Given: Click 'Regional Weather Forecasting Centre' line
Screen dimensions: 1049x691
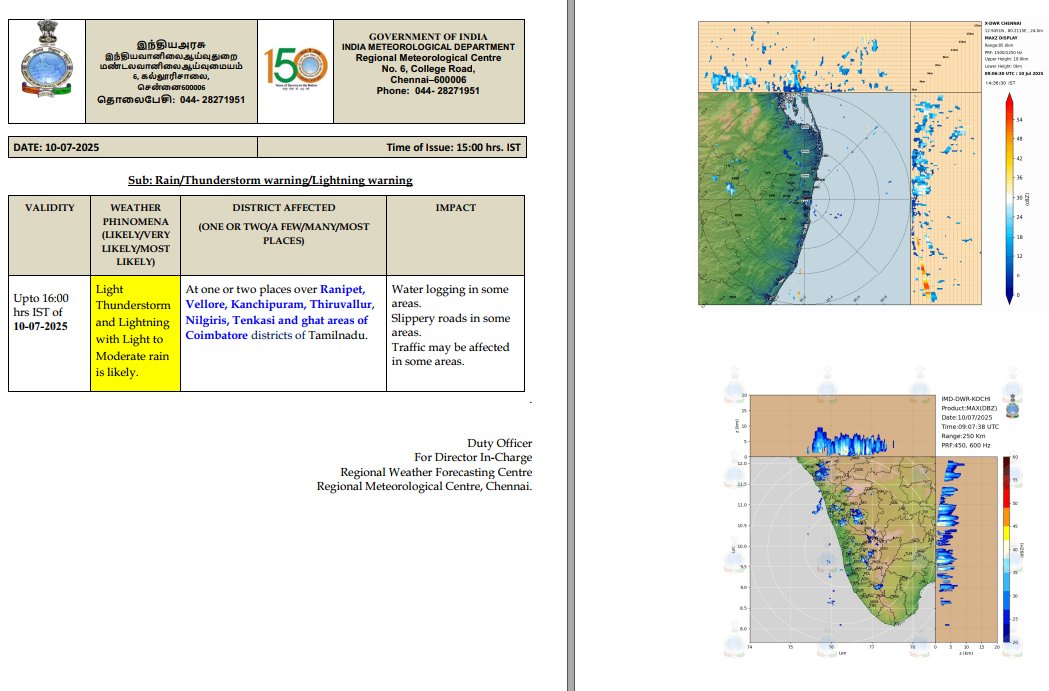Looking at the screenshot, I should [436, 472].
